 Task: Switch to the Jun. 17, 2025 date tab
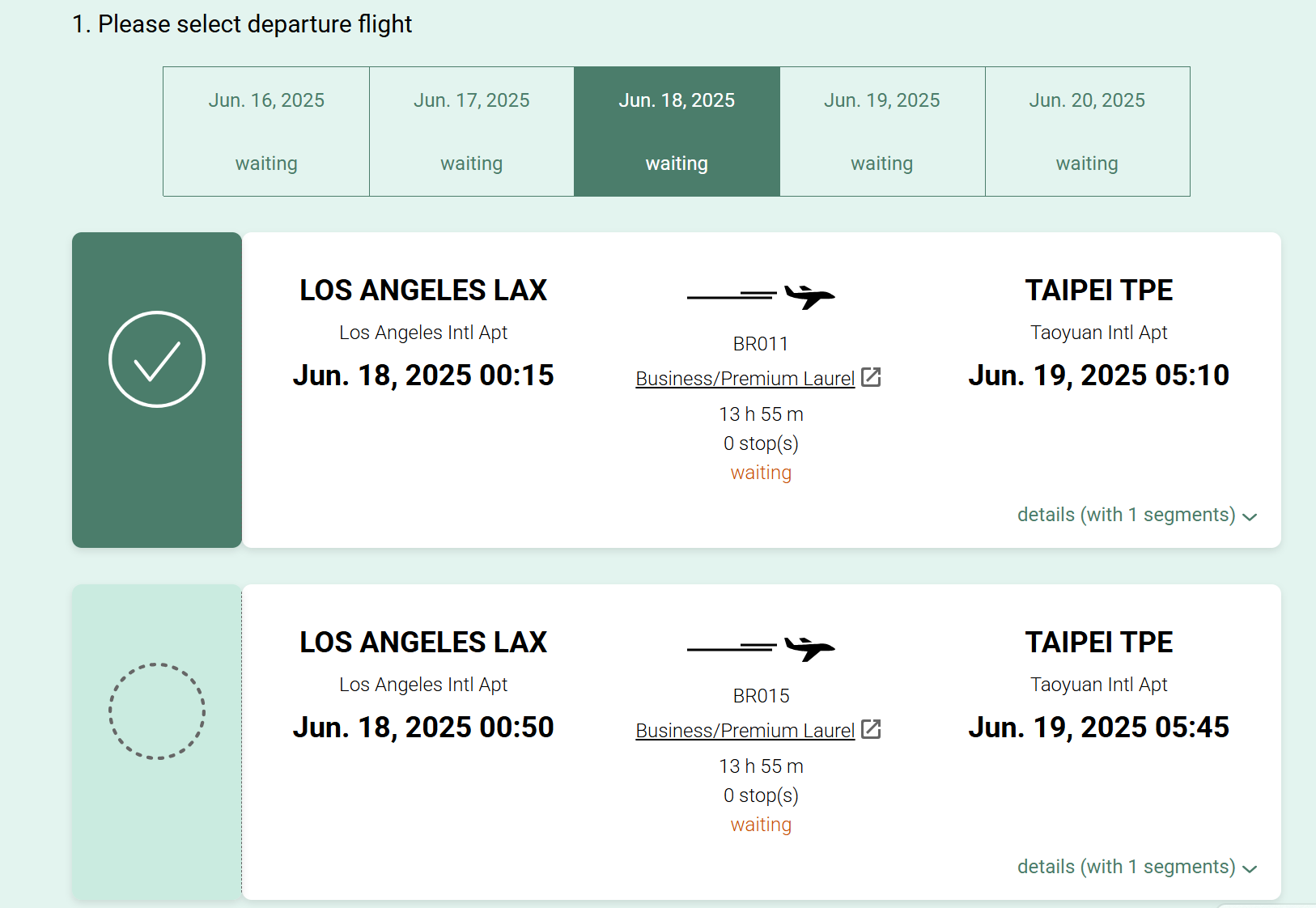pyautogui.click(x=472, y=131)
